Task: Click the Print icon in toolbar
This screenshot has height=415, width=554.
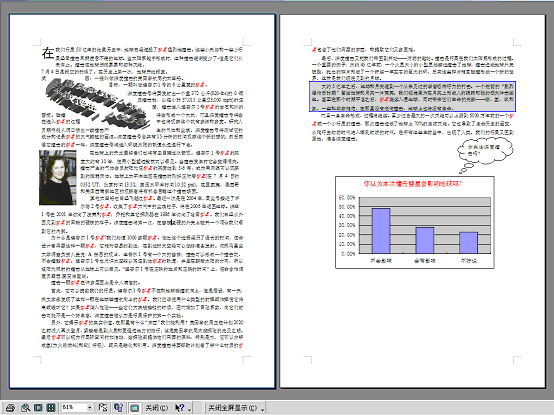Action: click(x=10, y=408)
